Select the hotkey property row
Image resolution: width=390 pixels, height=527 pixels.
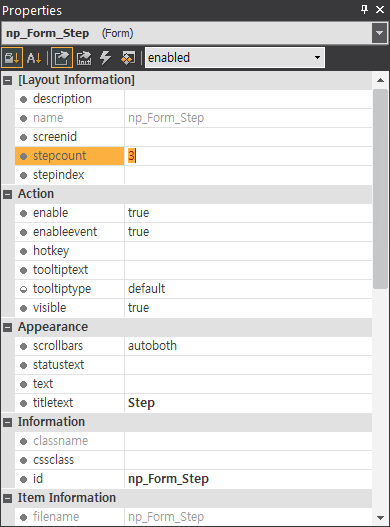coord(193,251)
